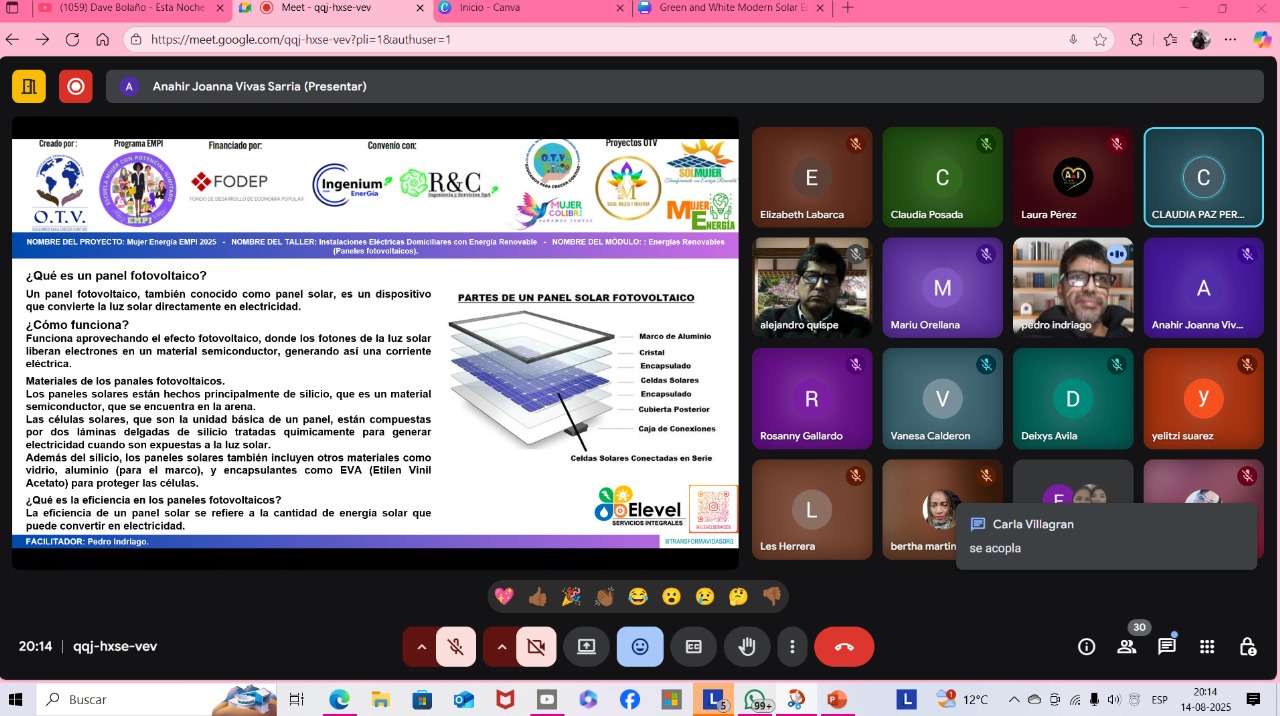The image size is (1280, 716).
Task: Expand video settings arrow beside camera
Action: point(501,647)
